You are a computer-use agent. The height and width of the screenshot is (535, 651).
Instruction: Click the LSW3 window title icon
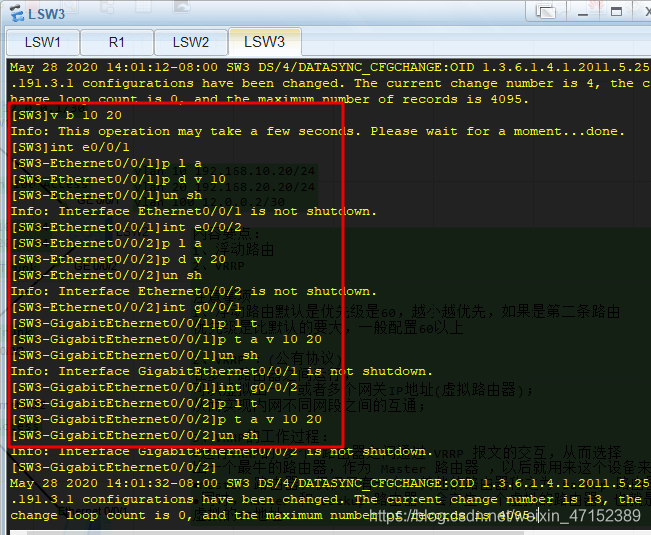(x=17, y=13)
